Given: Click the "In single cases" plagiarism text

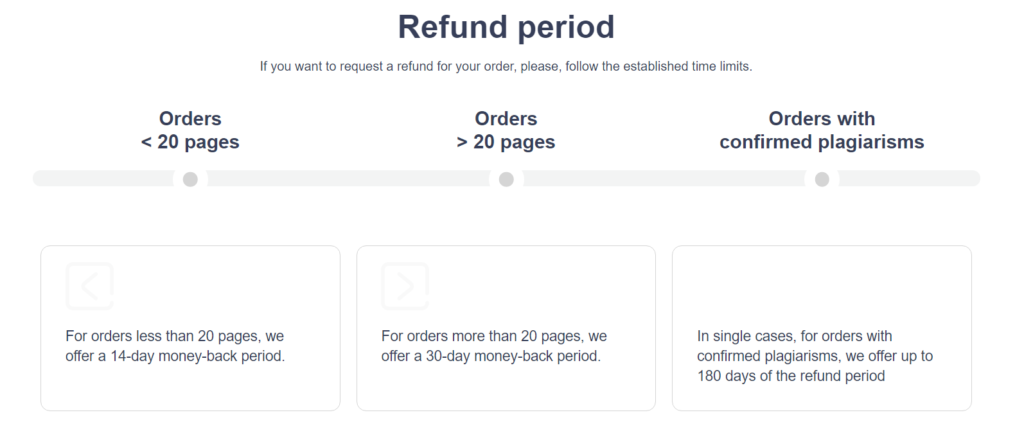Looking at the screenshot, I should tap(815, 356).
